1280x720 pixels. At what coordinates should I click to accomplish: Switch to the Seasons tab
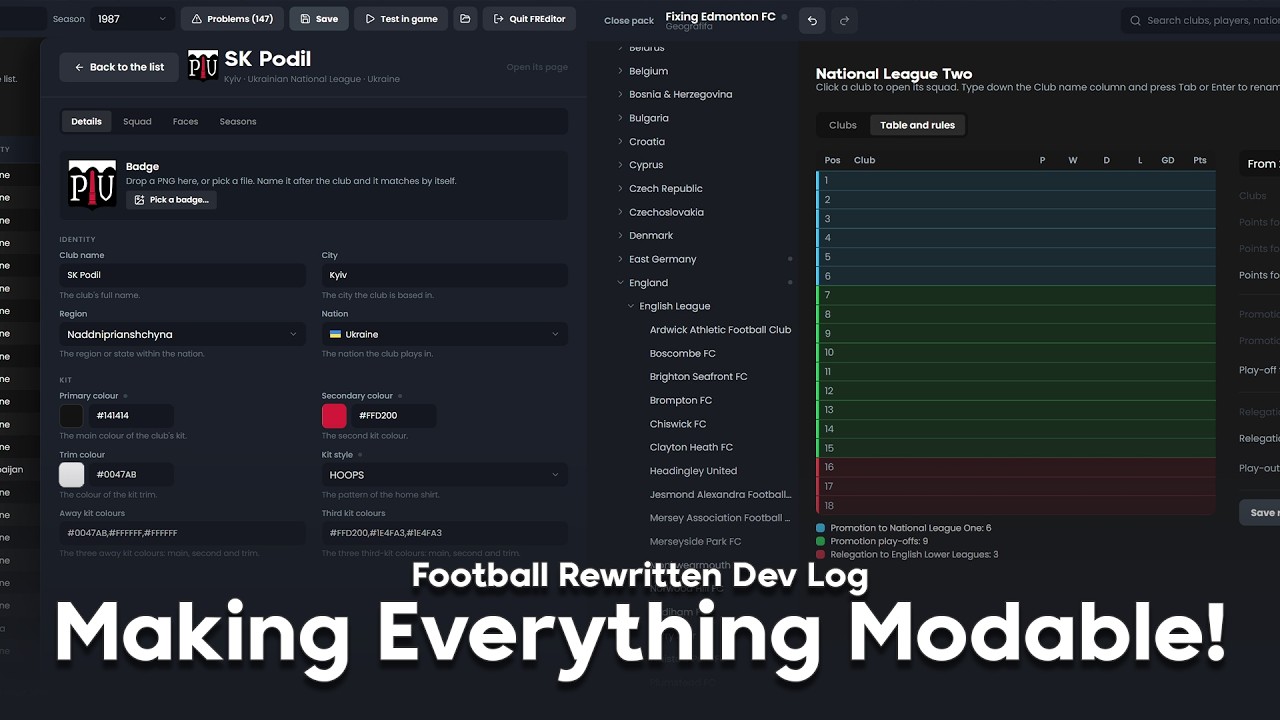(x=238, y=122)
